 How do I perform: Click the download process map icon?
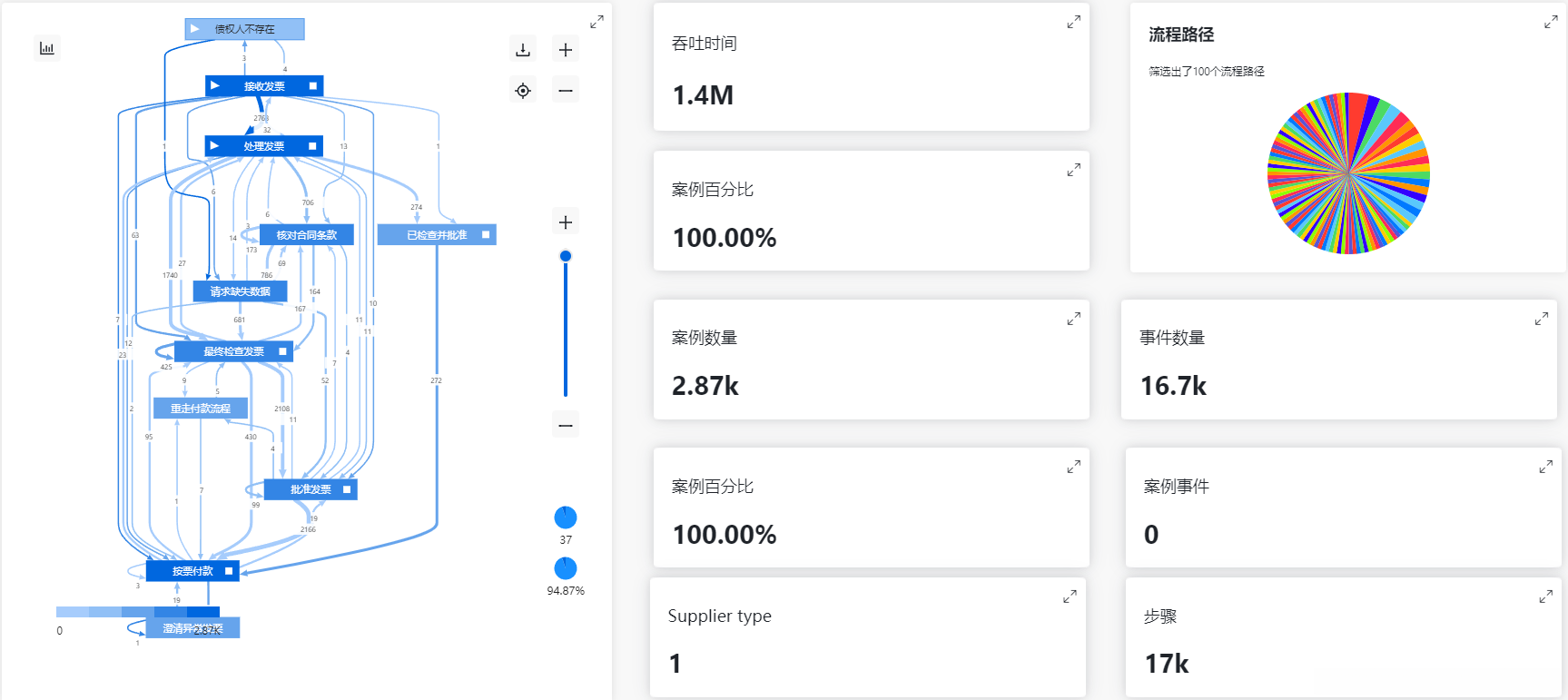(523, 49)
